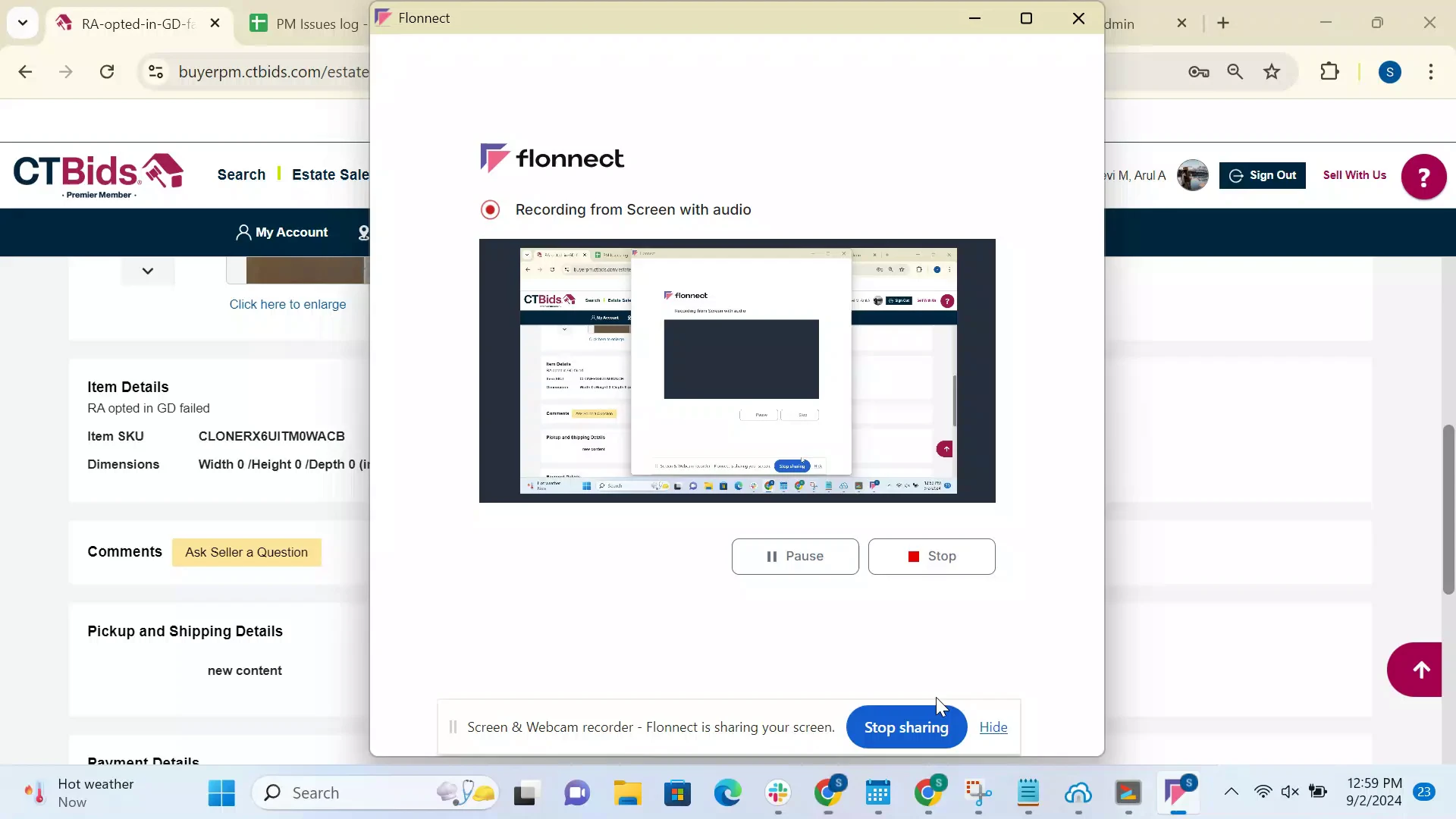The height and width of the screenshot is (819, 1456).
Task: Open Chrome's tab search dropdown
Action: (x=23, y=23)
